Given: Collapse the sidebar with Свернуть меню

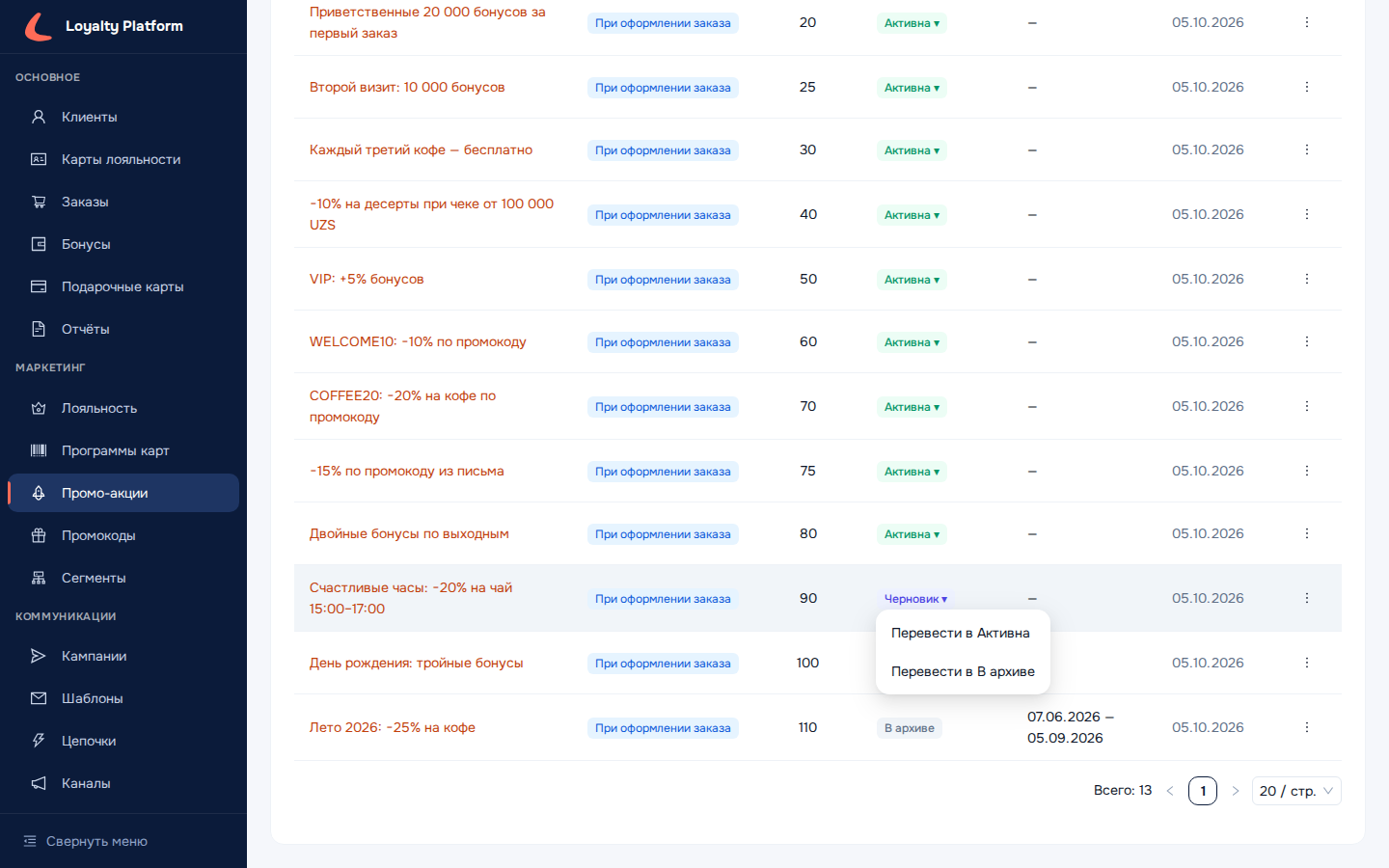Looking at the screenshot, I should [85, 841].
